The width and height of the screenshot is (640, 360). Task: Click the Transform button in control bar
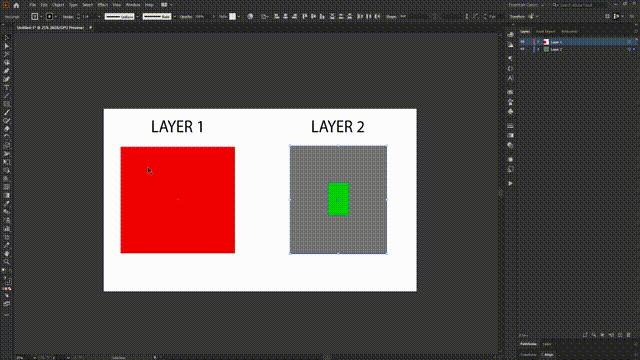(x=517, y=16)
